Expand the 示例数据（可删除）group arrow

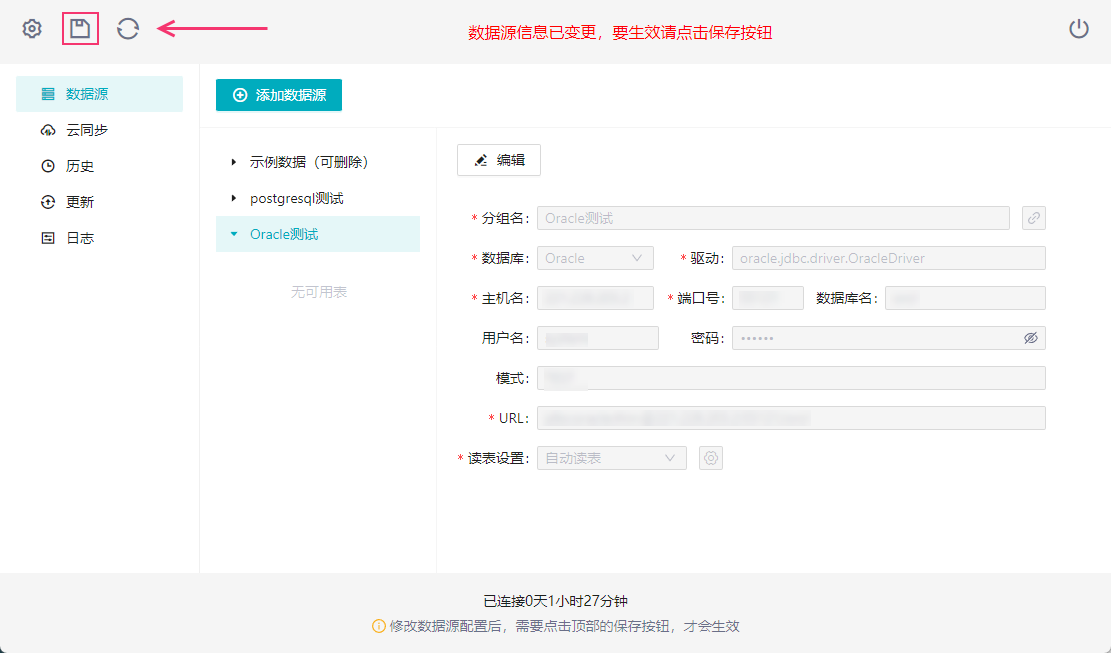[234, 162]
